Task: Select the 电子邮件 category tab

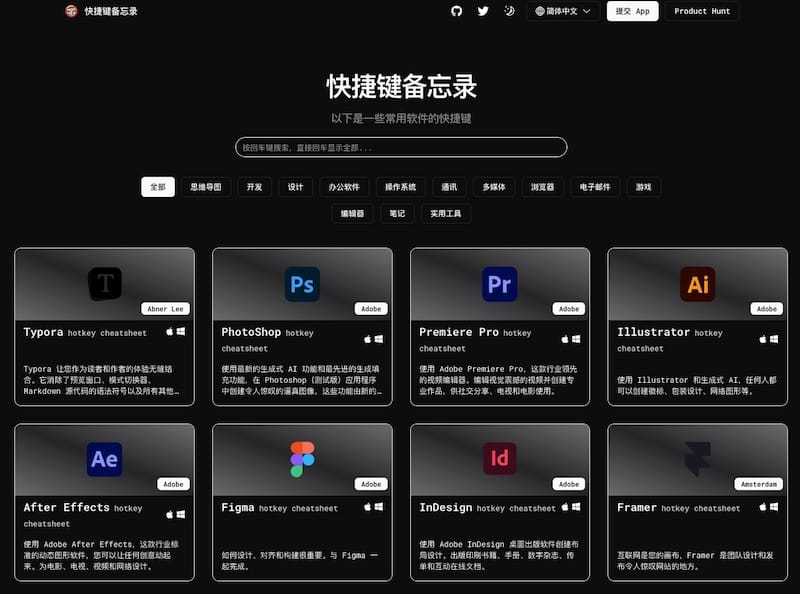Action: click(595, 187)
